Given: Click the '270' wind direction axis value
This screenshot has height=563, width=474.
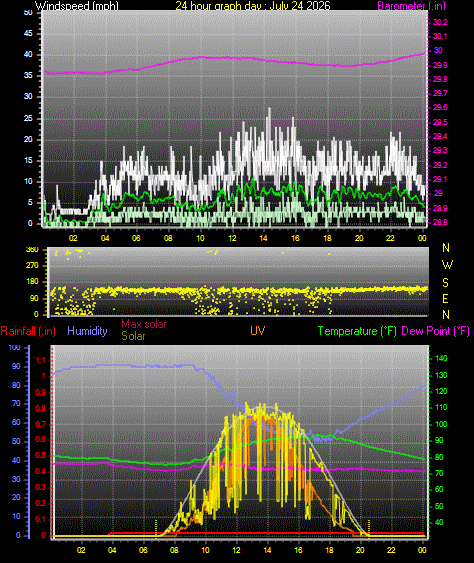Looking at the screenshot, I should tap(32, 265).
